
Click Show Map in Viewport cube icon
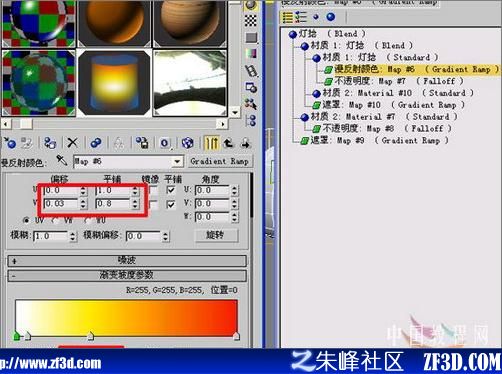pyautogui.click(x=187, y=143)
